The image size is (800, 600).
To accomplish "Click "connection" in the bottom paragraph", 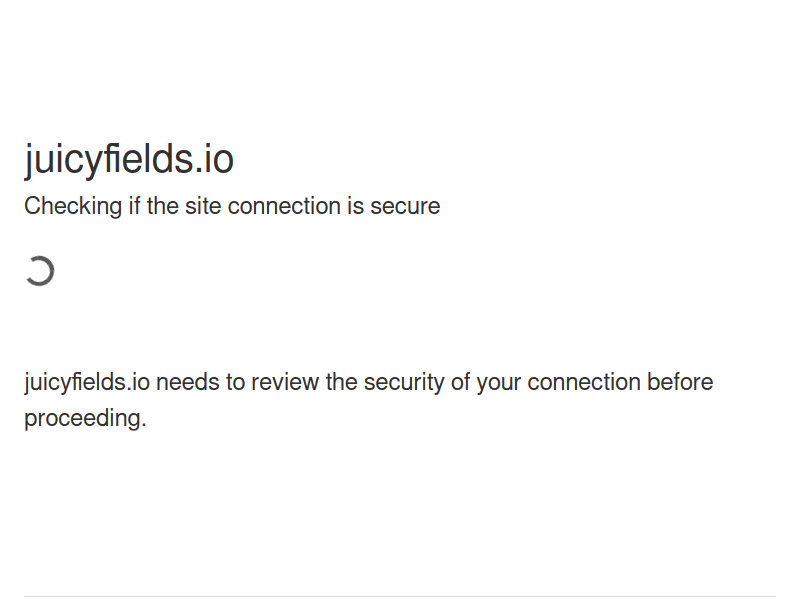I will 584,383.
